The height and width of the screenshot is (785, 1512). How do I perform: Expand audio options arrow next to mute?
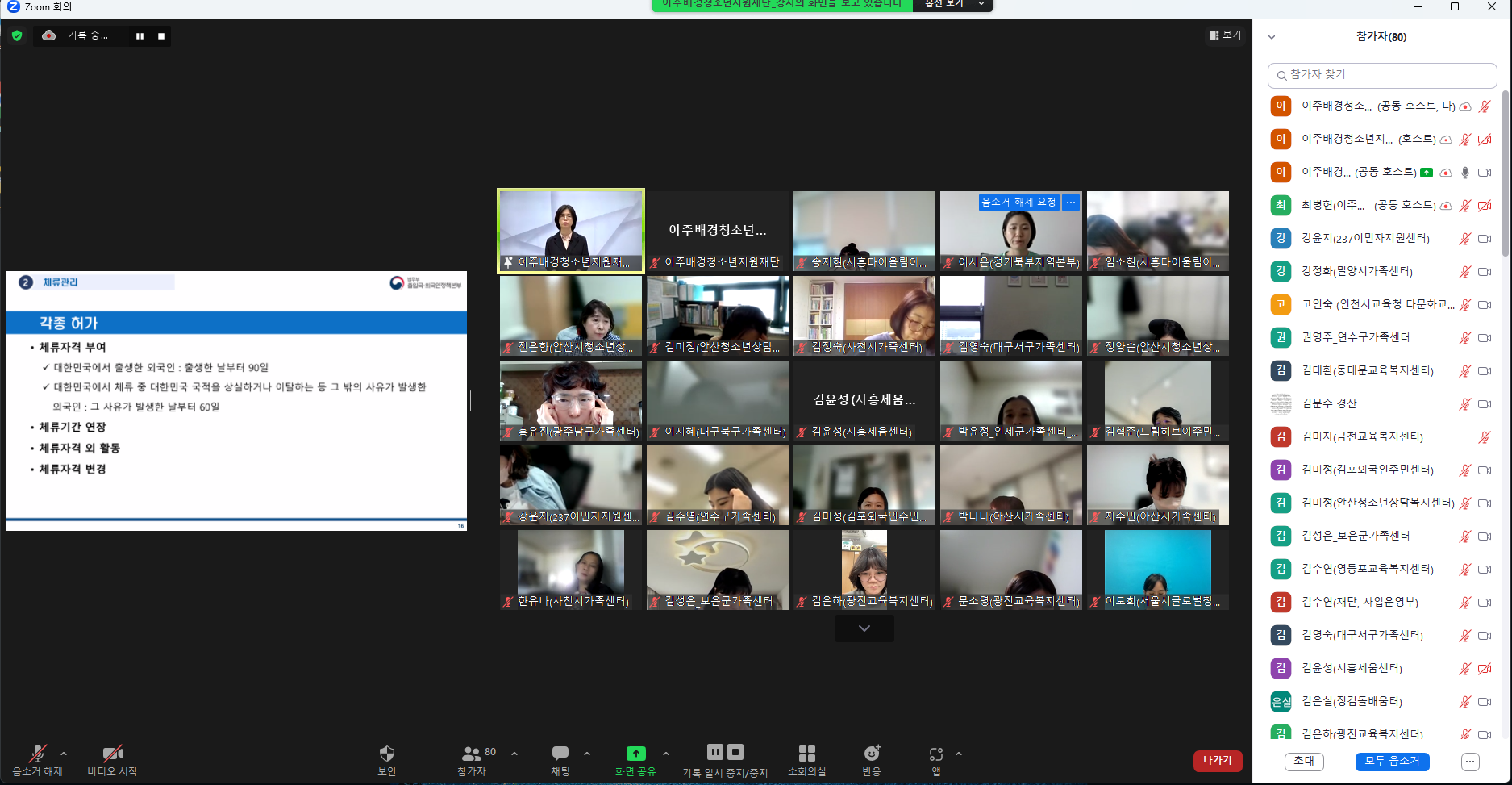64,754
